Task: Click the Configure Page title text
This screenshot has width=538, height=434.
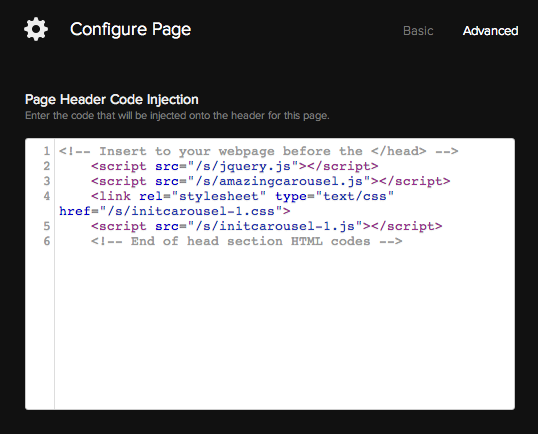Action: click(x=130, y=30)
